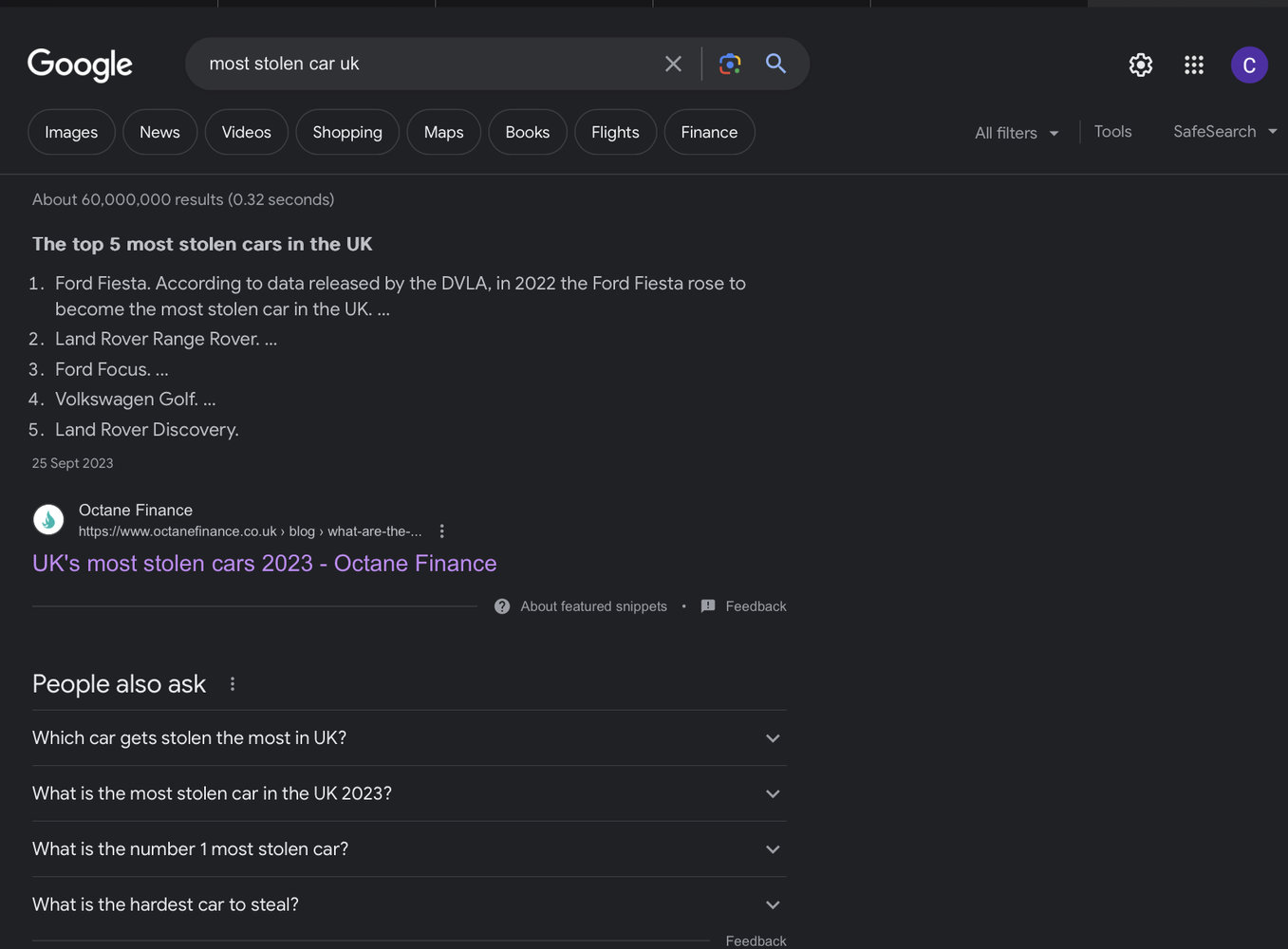Open the account avatar labeled C
Viewport: 1288px width, 949px height.
(x=1249, y=65)
